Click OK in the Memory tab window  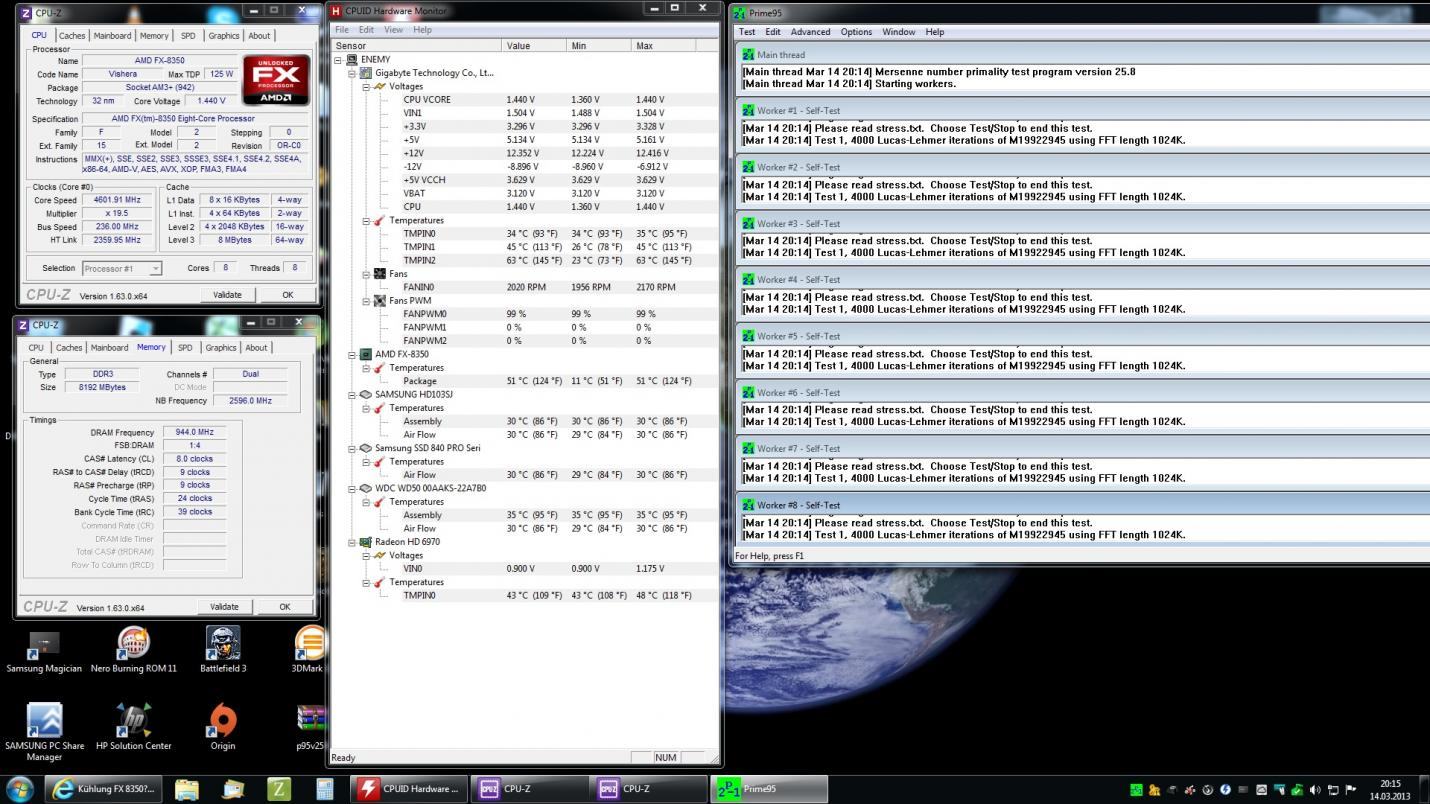click(x=285, y=607)
